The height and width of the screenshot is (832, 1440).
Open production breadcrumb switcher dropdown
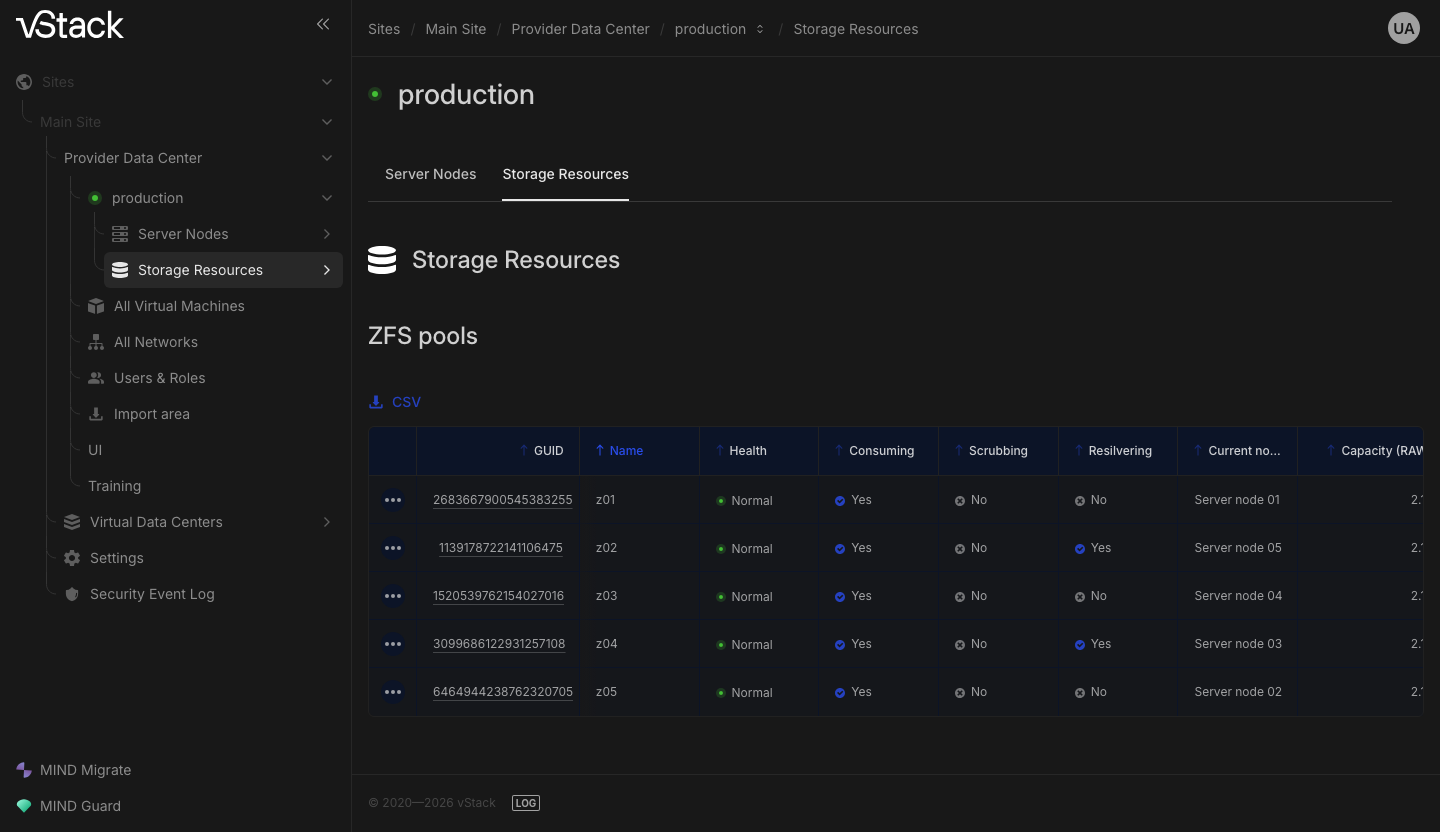pos(760,29)
